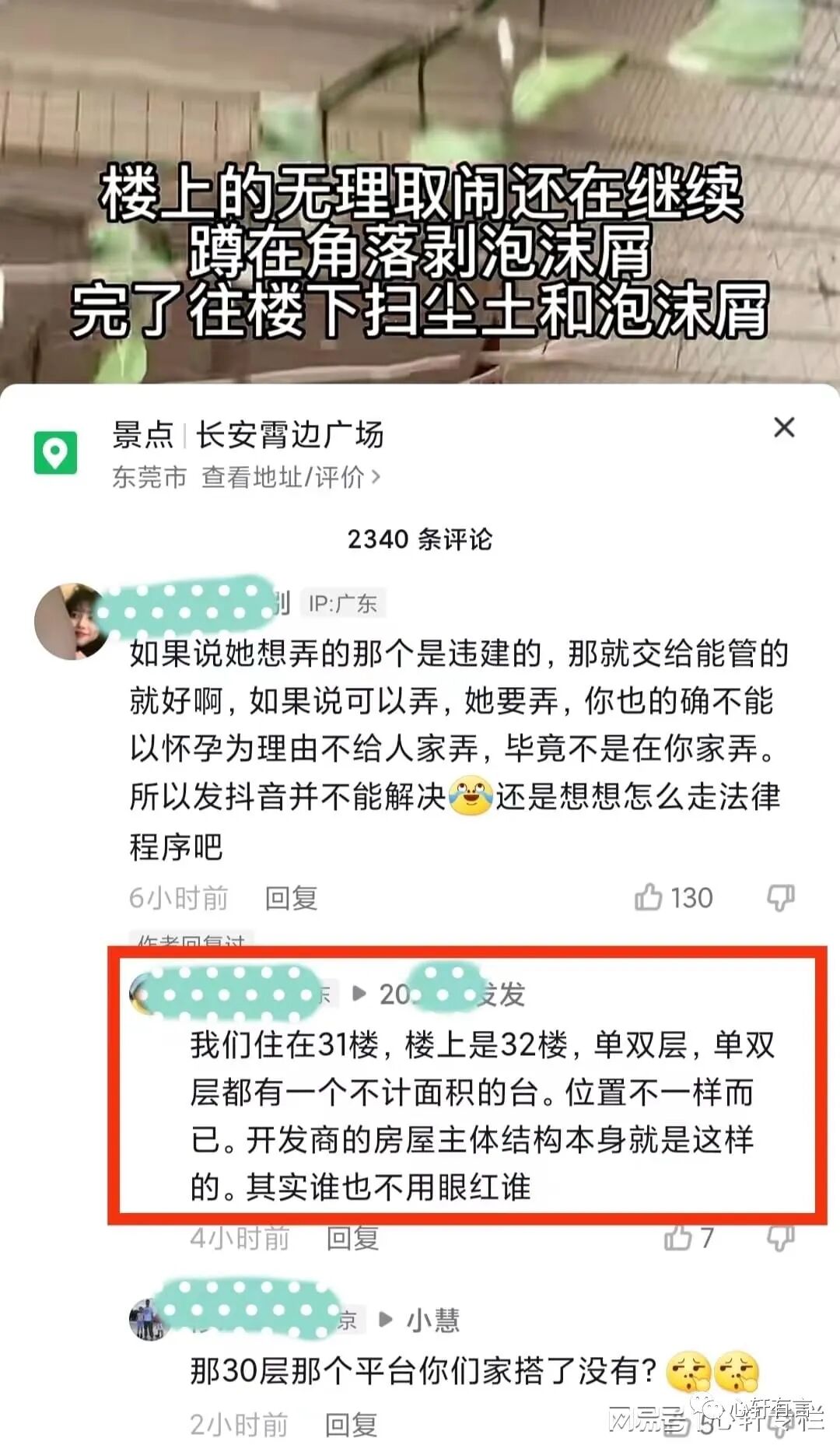Reply to the comment posted 2小时前
Screen dimensions: 840x1445
(x=351, y=1425)
